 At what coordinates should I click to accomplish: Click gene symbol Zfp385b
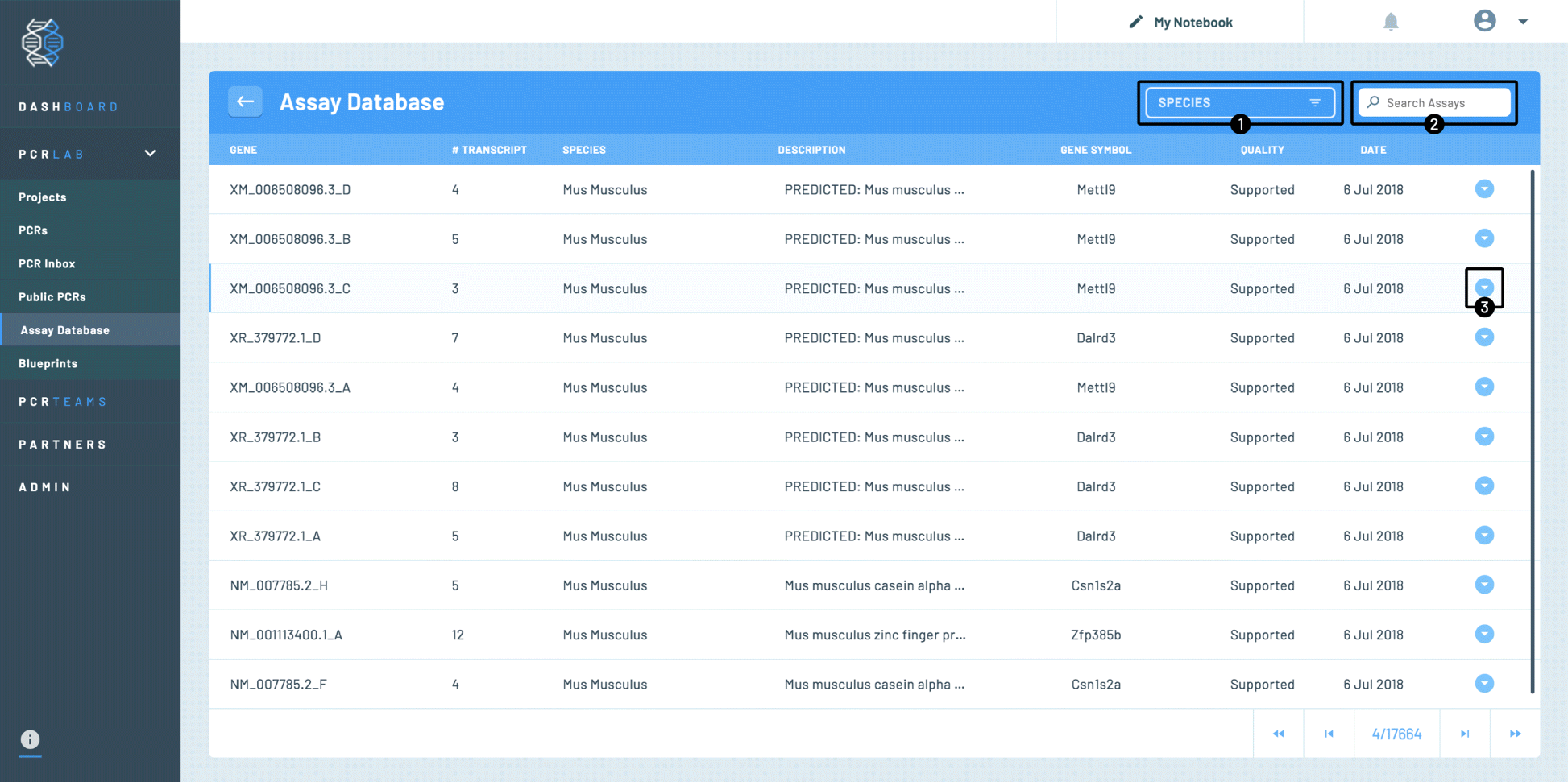tap(1096, 635)
